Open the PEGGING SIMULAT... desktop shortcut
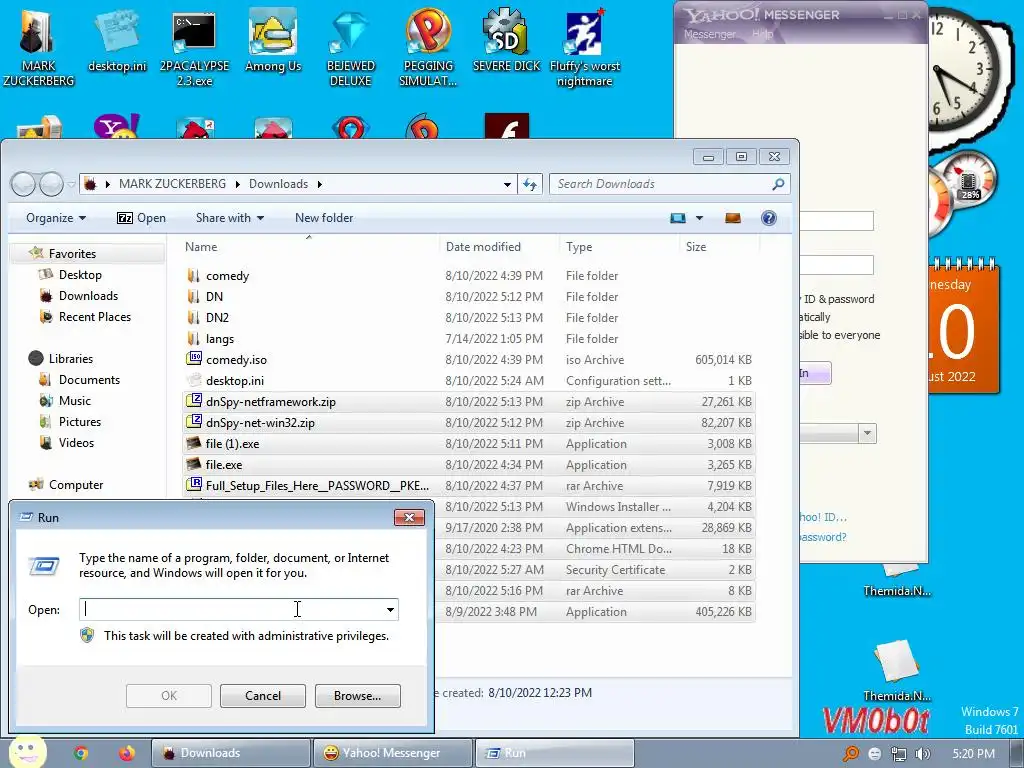1024x768 pixels. pos(428,47)
